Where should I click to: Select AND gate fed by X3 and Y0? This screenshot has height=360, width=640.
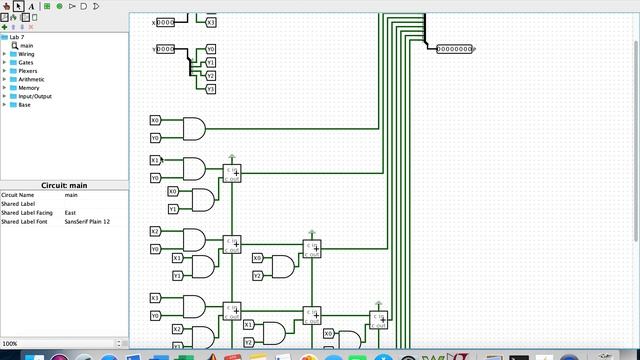(x=194, y=307)
